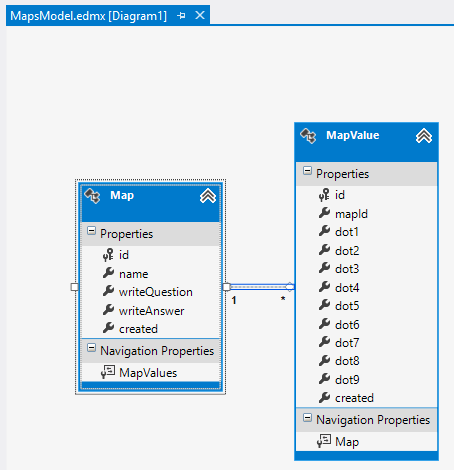Select the primary key icon of Map id

pyautogui.click(x=108, y=255)
